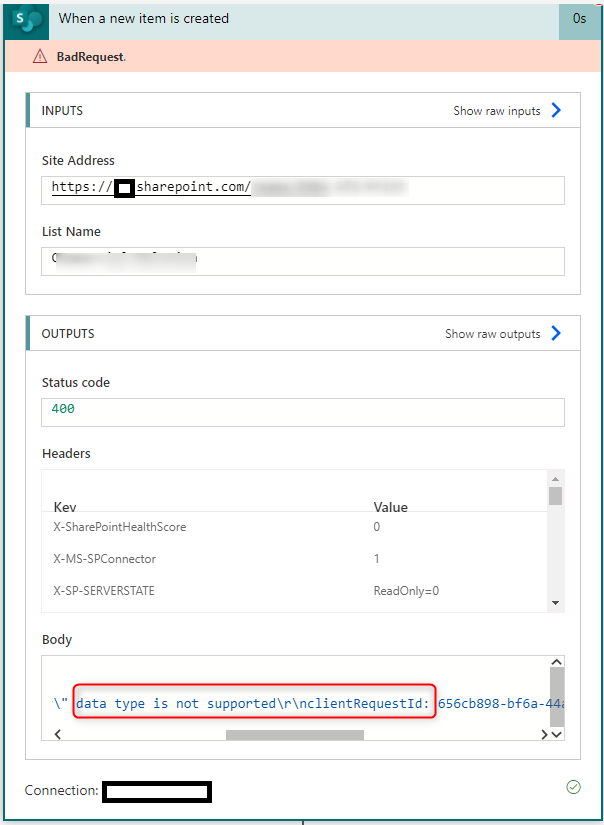The image size is (604, 825).
Task: Click 'Show raw outputs' link
Action: pyautogui.click(x=492, y=334)
